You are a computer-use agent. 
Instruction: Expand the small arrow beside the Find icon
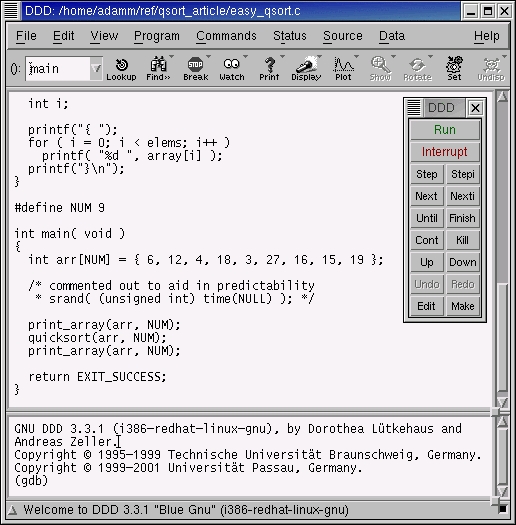point(172,57)
